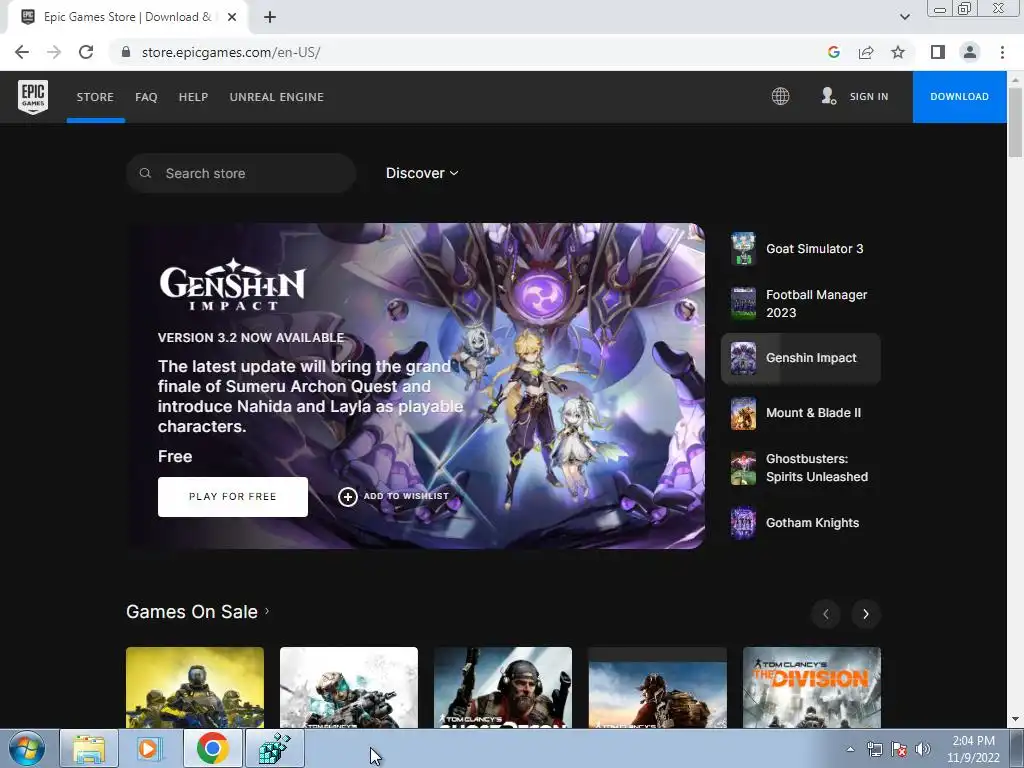
Task: Click the Show desktop button
Action: (1017, 748)
